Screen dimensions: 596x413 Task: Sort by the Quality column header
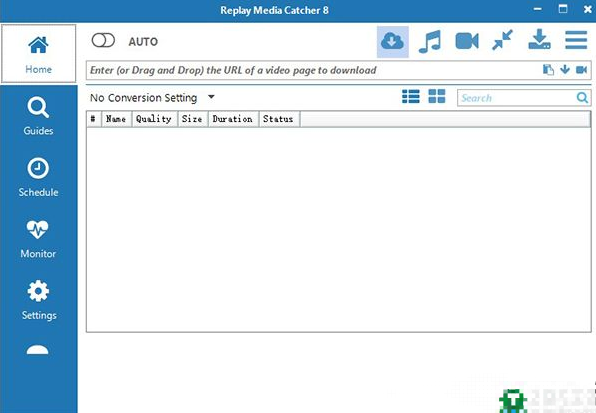154,119
